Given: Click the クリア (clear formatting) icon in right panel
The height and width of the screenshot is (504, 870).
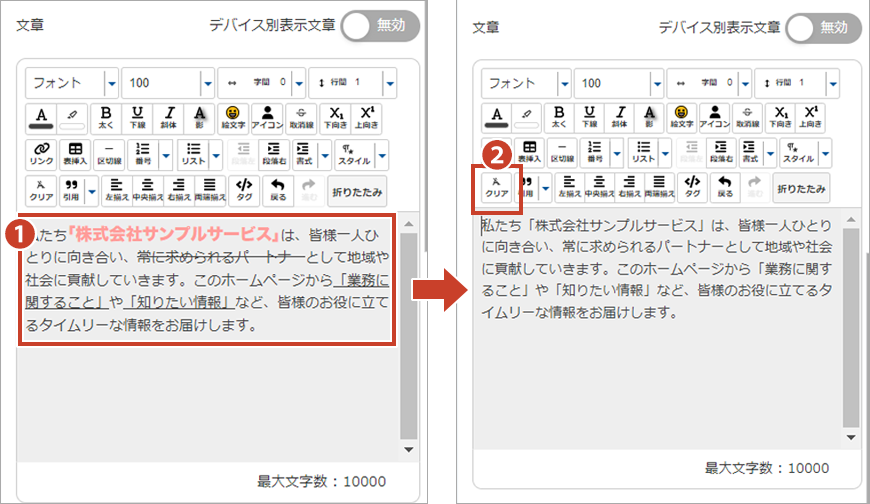Looking at the screenshot, I should coord(497,188).
